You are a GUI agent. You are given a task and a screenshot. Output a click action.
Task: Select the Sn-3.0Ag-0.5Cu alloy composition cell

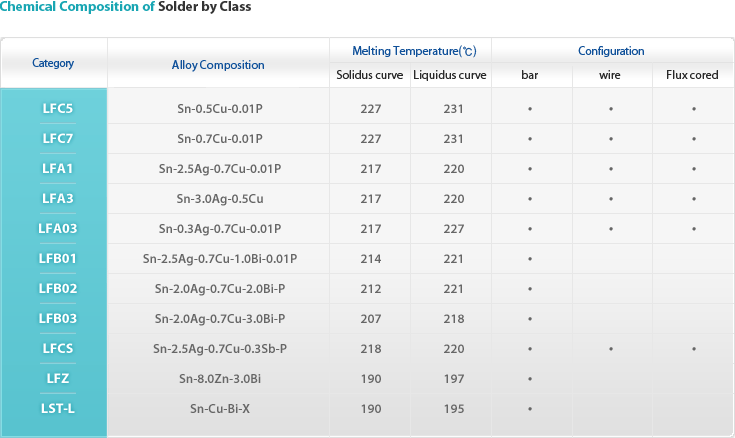tap(220, 198)
